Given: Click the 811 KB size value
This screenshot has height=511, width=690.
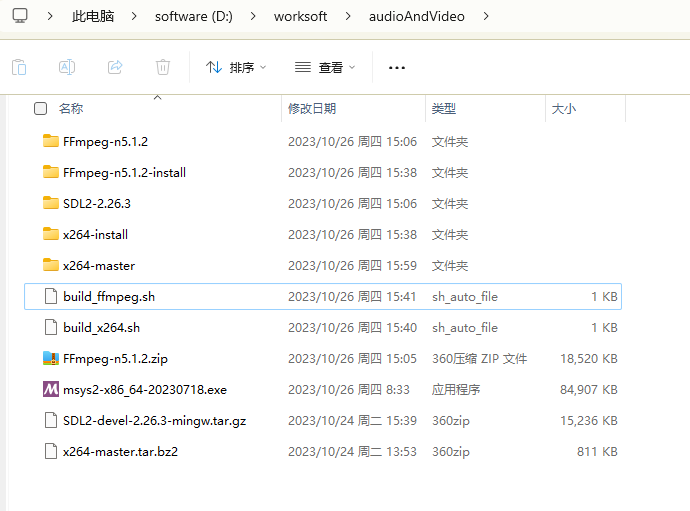Looking at the screenshot, I should (597, 452).
